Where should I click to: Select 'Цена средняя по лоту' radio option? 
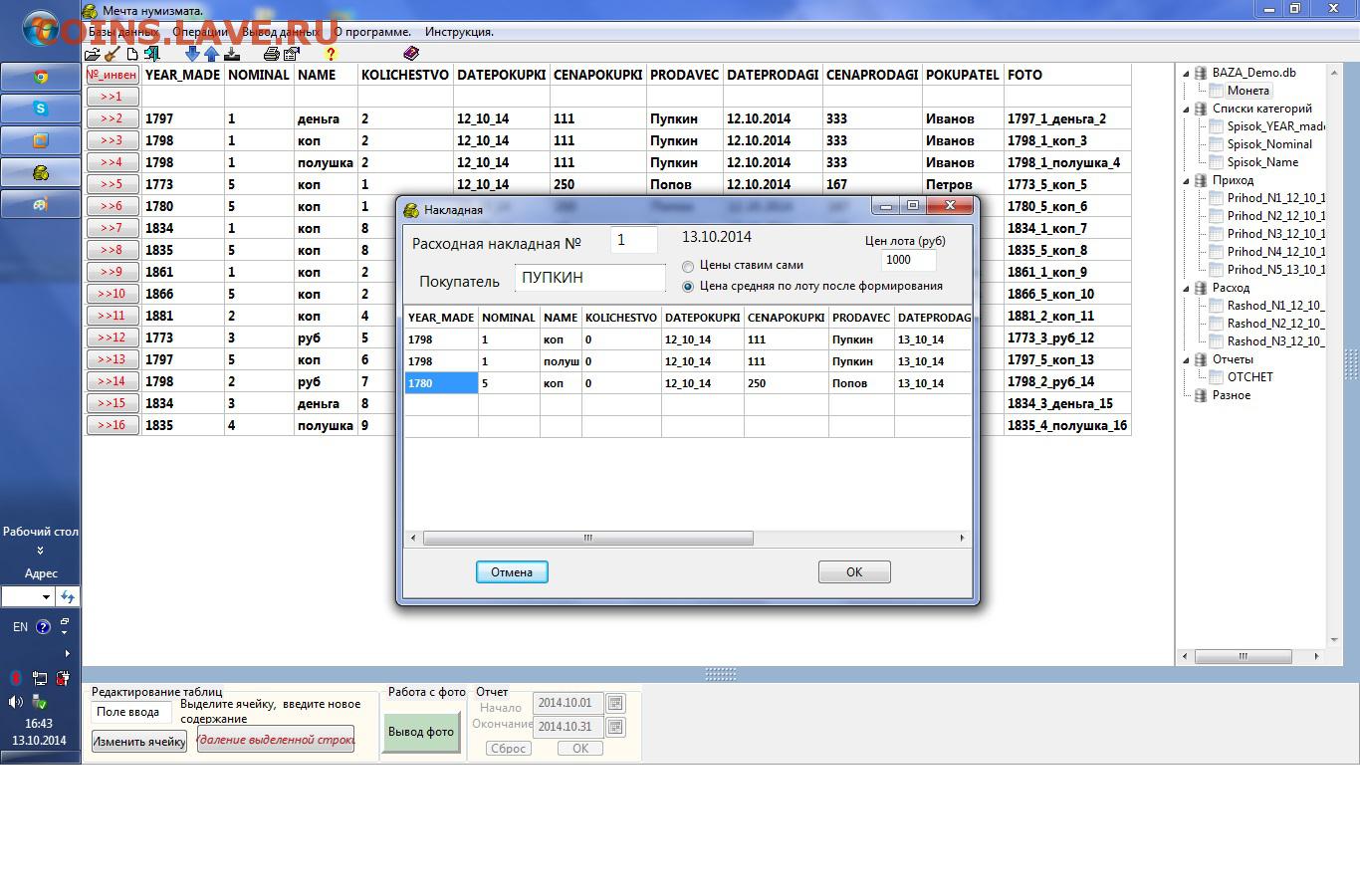(x=688, y=287)
